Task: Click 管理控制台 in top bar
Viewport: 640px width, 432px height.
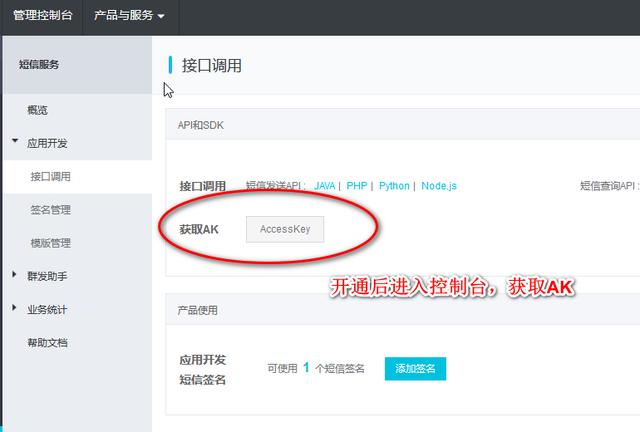Action: [x=42, y=17]
